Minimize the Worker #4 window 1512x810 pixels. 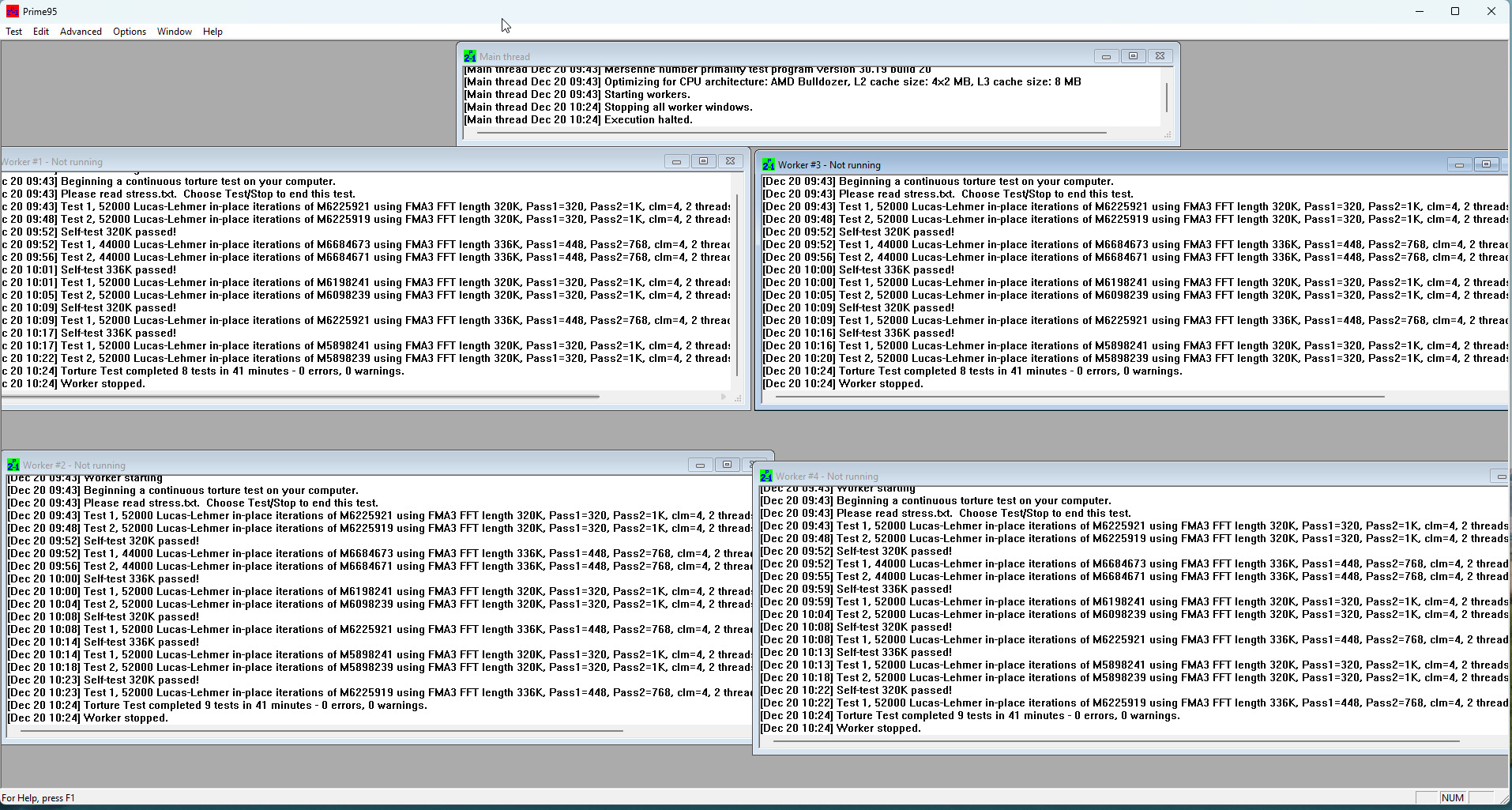click(1500, 476)
